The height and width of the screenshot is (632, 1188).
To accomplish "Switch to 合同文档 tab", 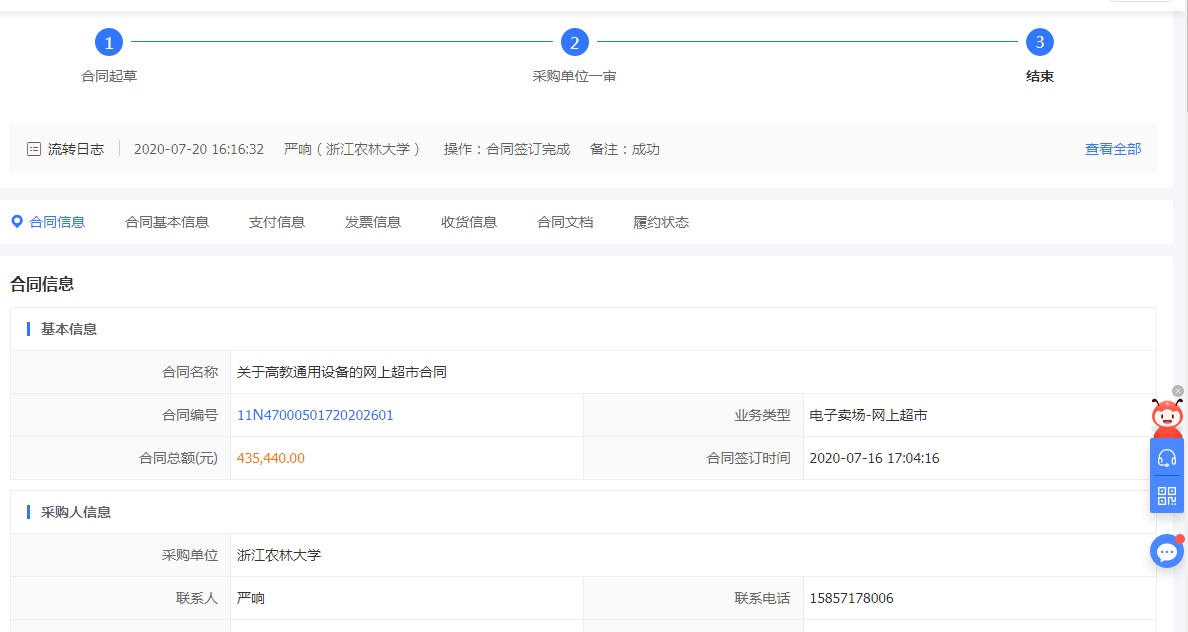I will click(565, 222).
